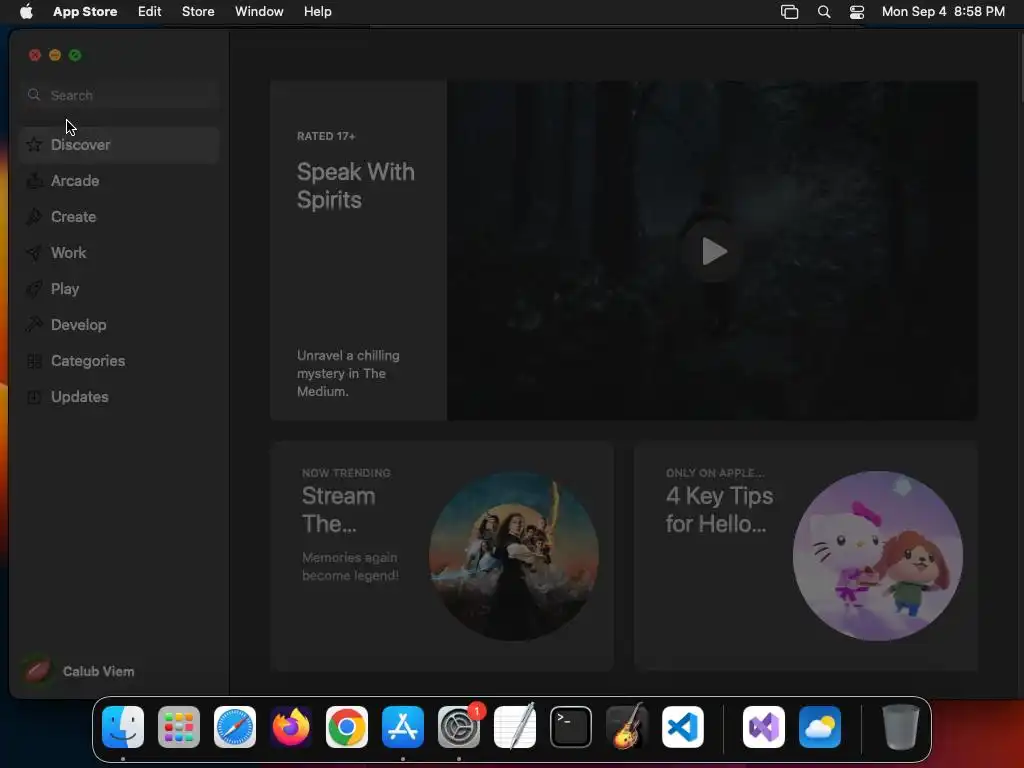Open System Settings from the Dock
This screenshot has height=768, width=1024.
[x=458, y=727]
